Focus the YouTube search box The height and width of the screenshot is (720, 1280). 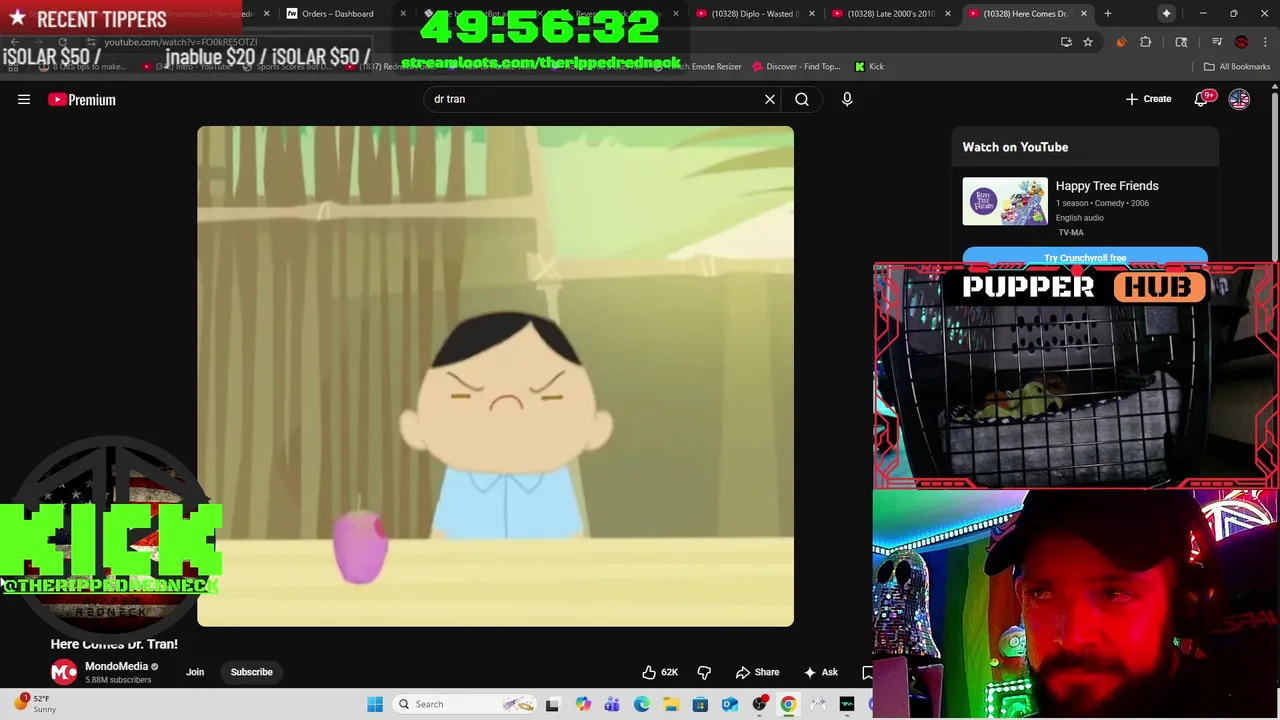593,99
